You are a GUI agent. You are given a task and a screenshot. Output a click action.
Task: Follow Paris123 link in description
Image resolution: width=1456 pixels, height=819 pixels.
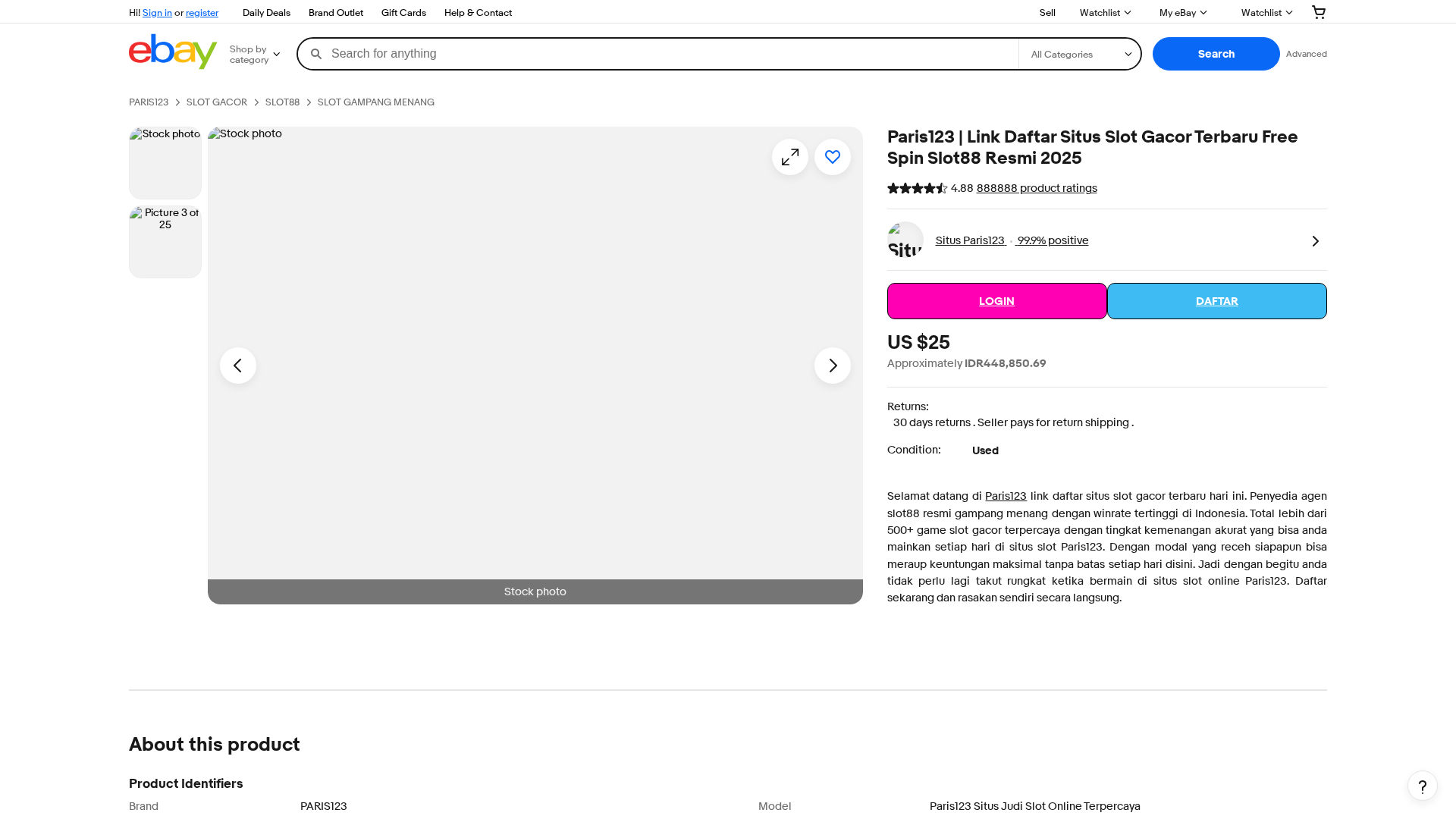point(1006,496)
